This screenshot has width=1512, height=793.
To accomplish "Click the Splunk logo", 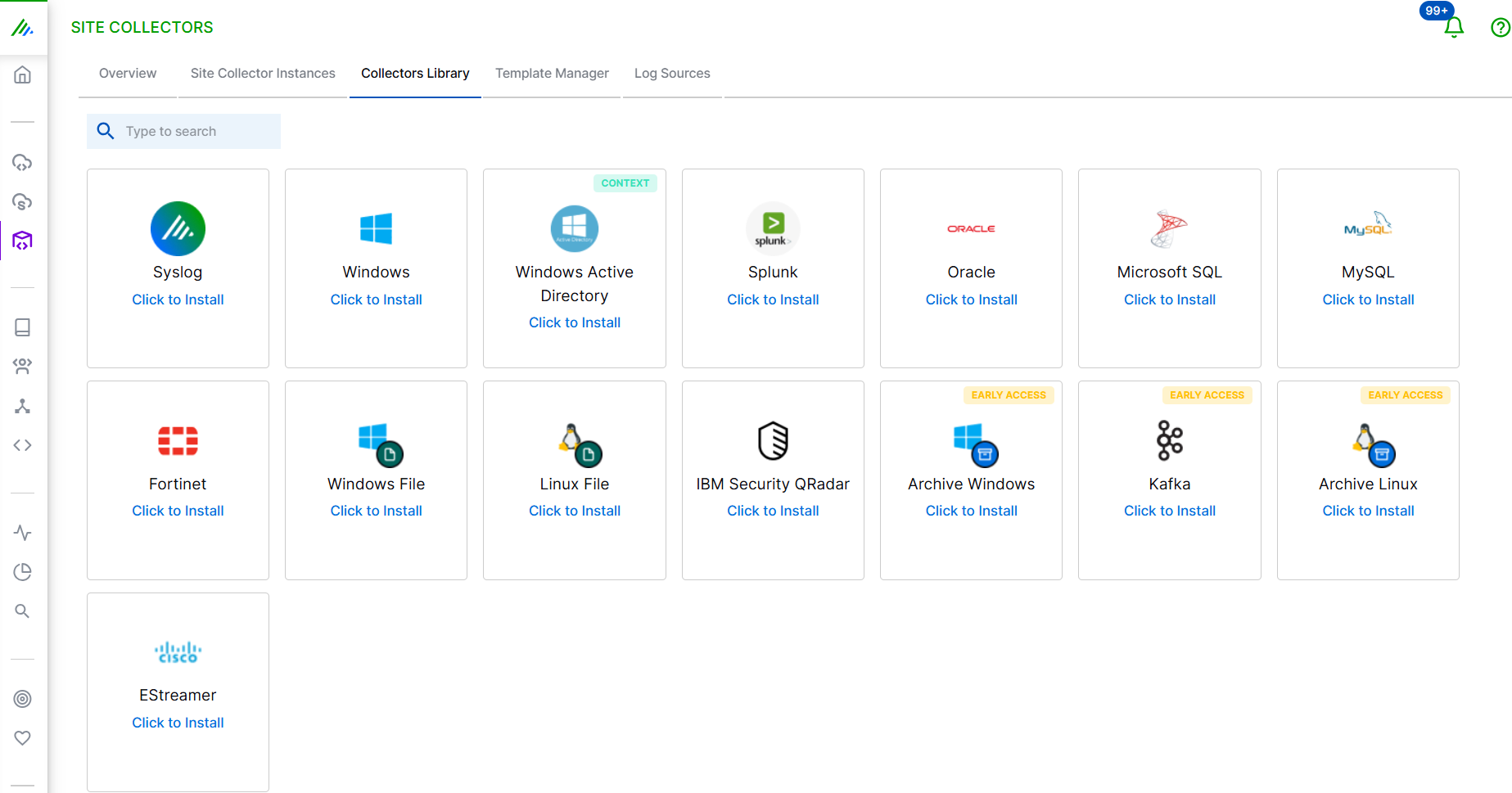I will tap(773, 228).
